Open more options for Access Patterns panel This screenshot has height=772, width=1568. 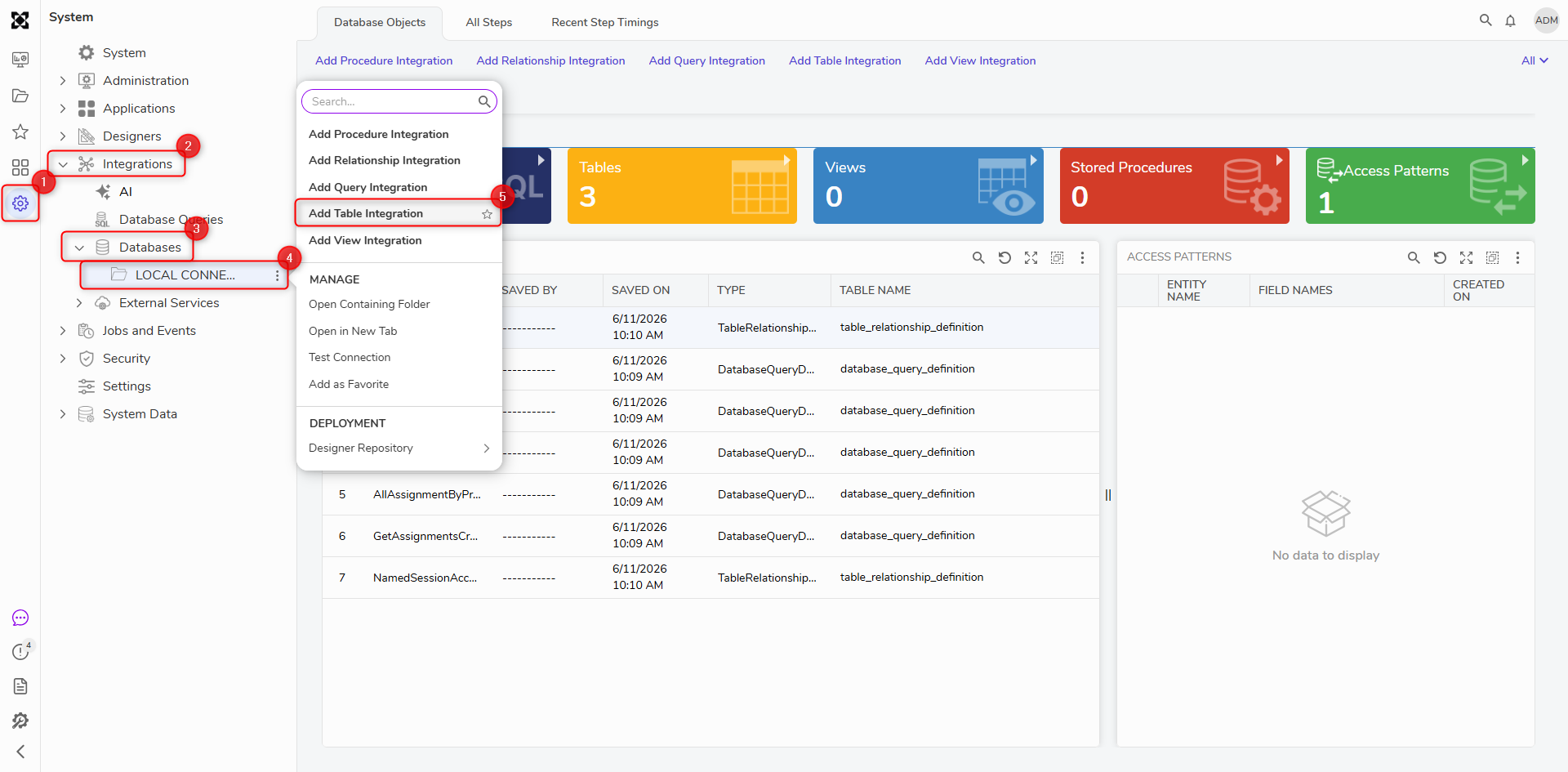(1518, 257)
